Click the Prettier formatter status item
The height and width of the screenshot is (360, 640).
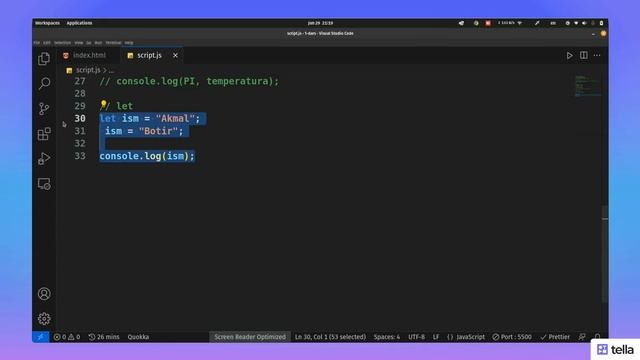pos(555,337)
